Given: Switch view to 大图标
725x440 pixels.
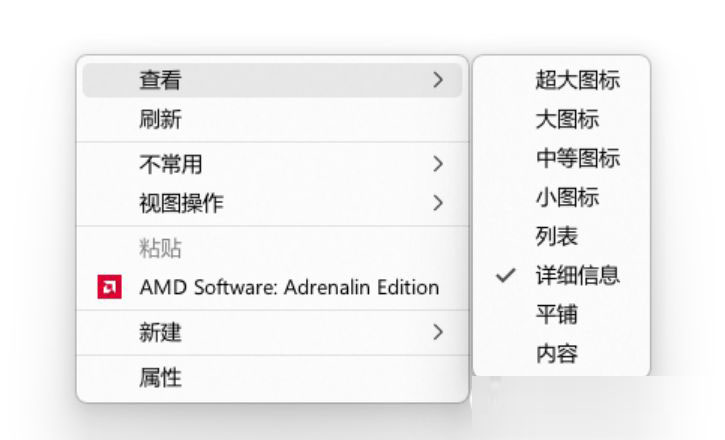Looking at the screenshot, I should (x=561, y=119).
